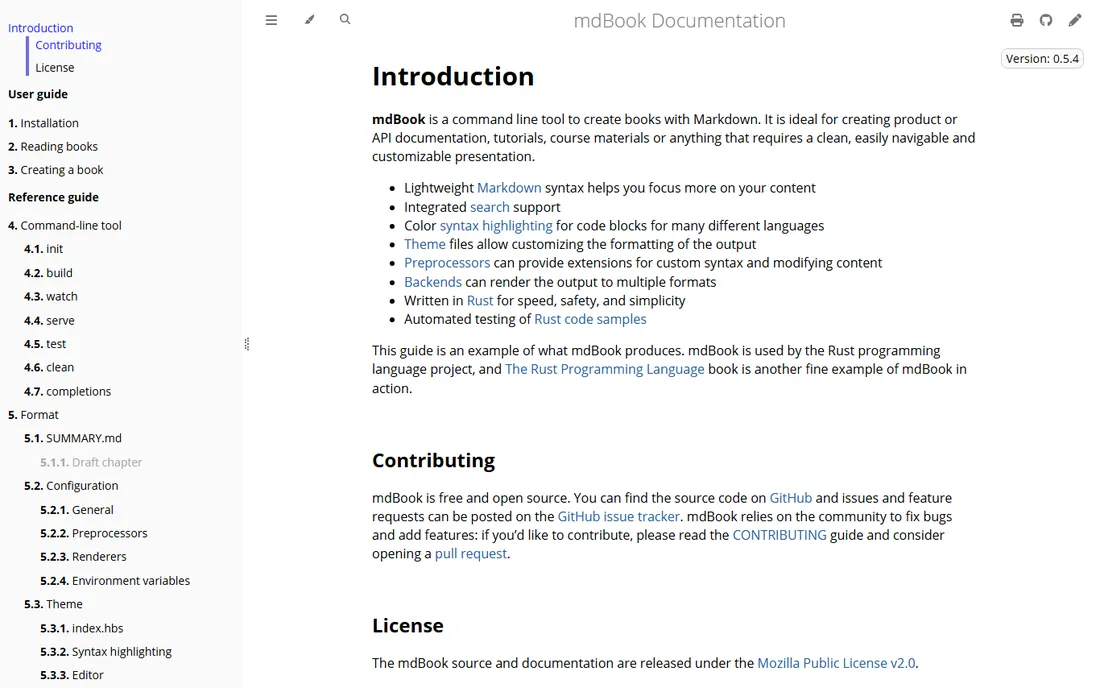Viewport: 1100px width, 688px height.
Task: Open 4.2. build page
Action: (48, 273)
